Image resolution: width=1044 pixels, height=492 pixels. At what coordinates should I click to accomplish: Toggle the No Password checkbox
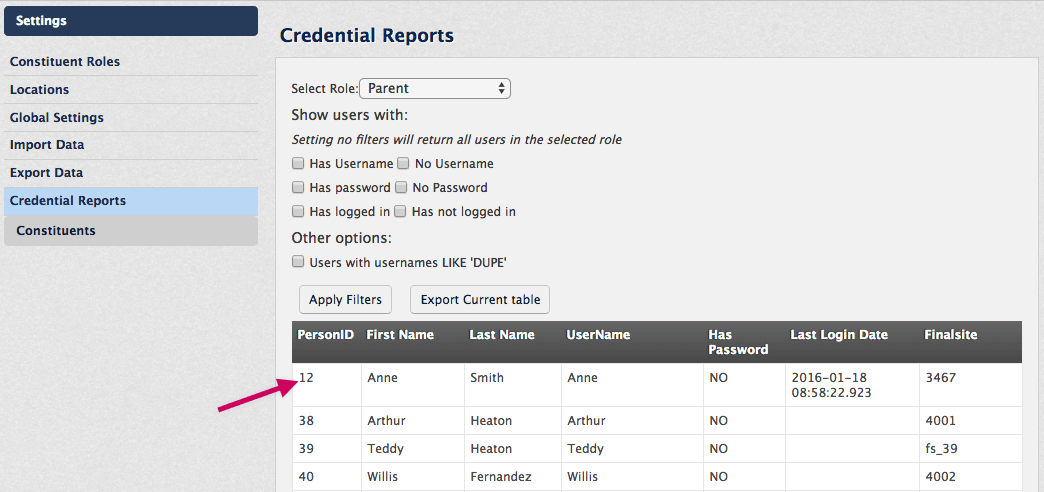click(400, 188)
